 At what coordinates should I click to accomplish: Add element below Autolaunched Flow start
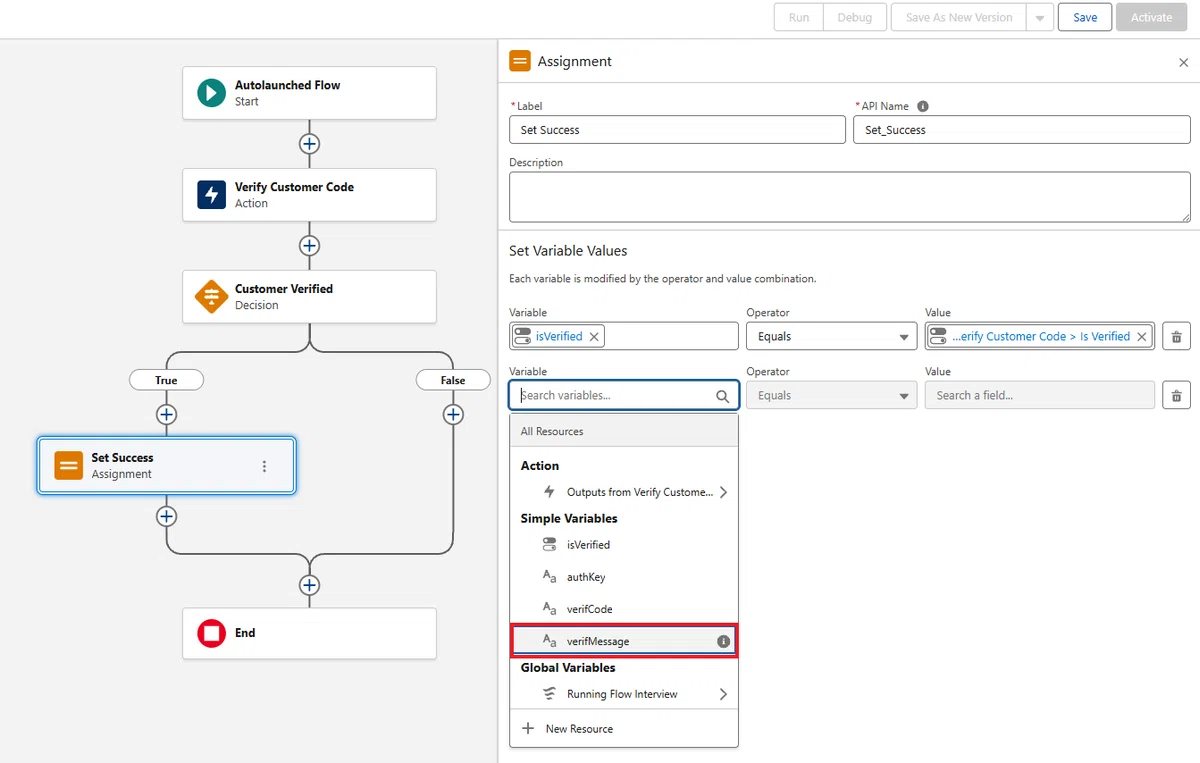[310, 144]
